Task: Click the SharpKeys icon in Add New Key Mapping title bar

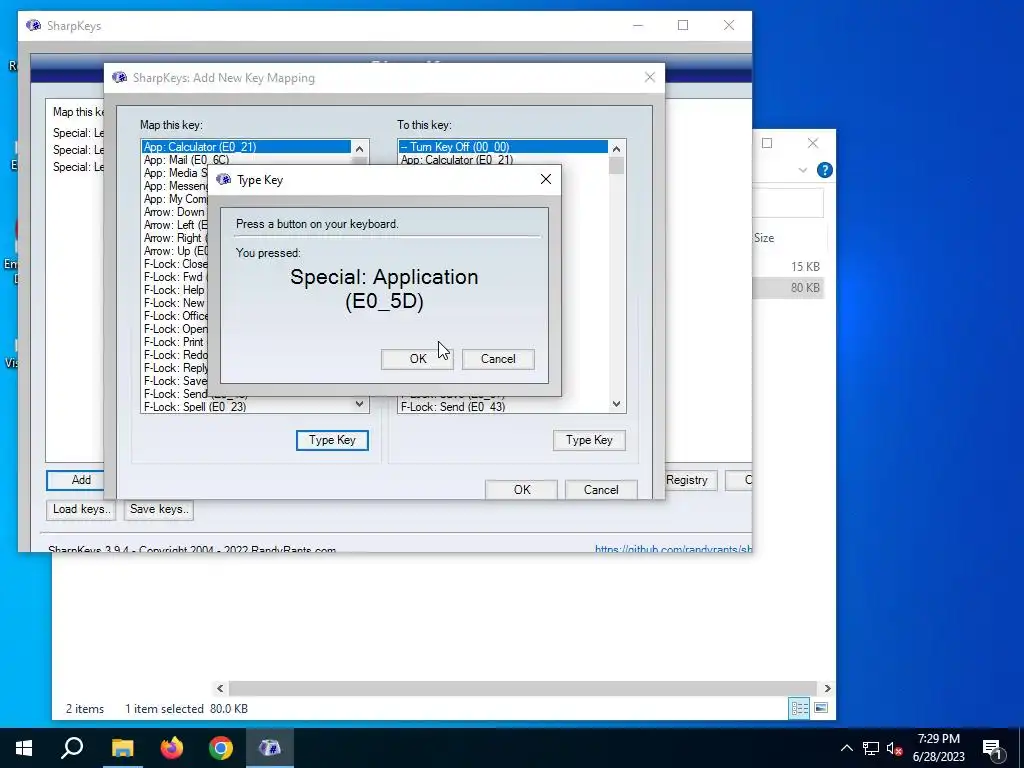Action: click(120, 77)
